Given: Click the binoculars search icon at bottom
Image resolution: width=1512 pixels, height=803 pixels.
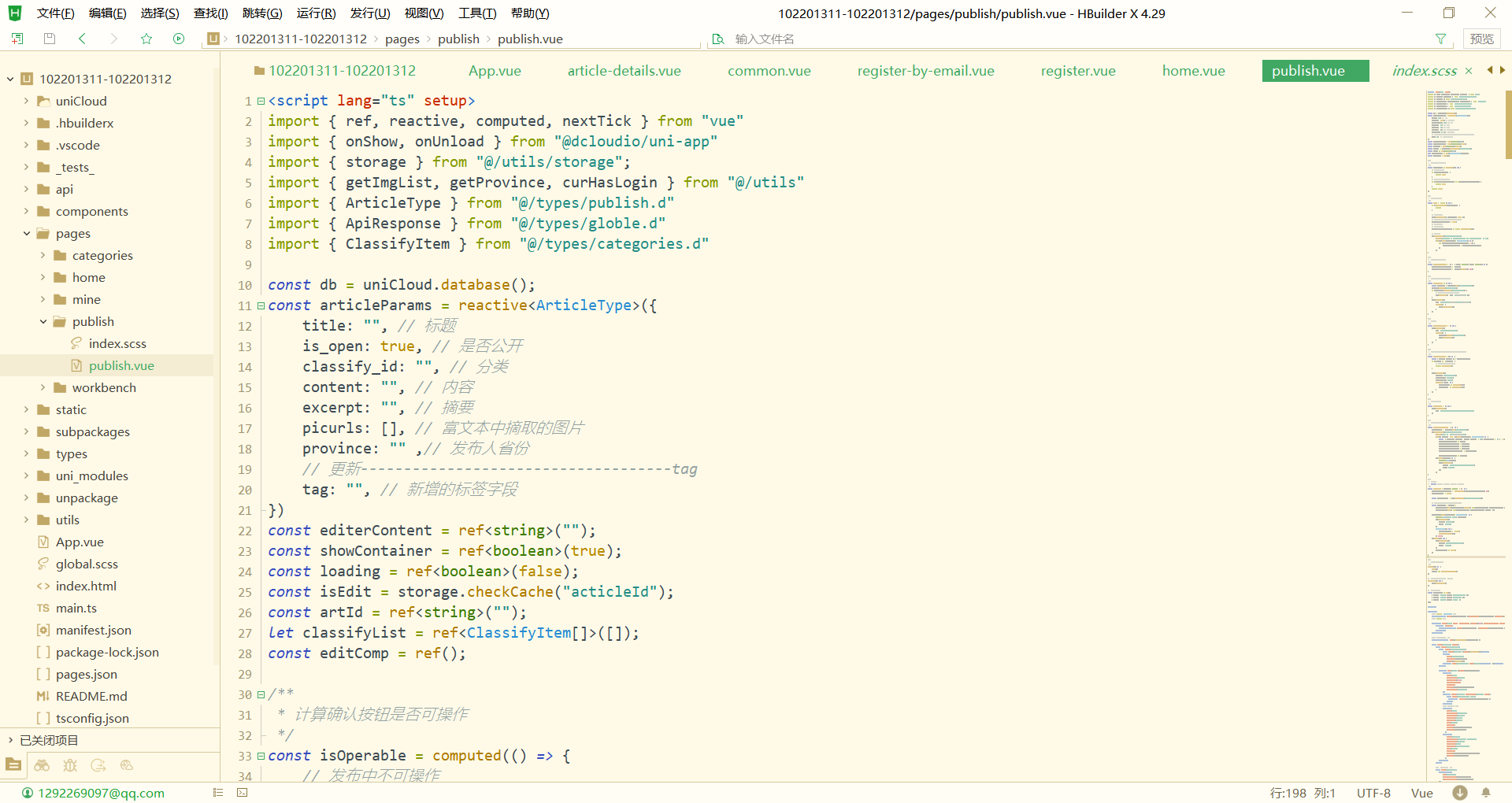Looking at the screenshot, I should tap(42, 765).
